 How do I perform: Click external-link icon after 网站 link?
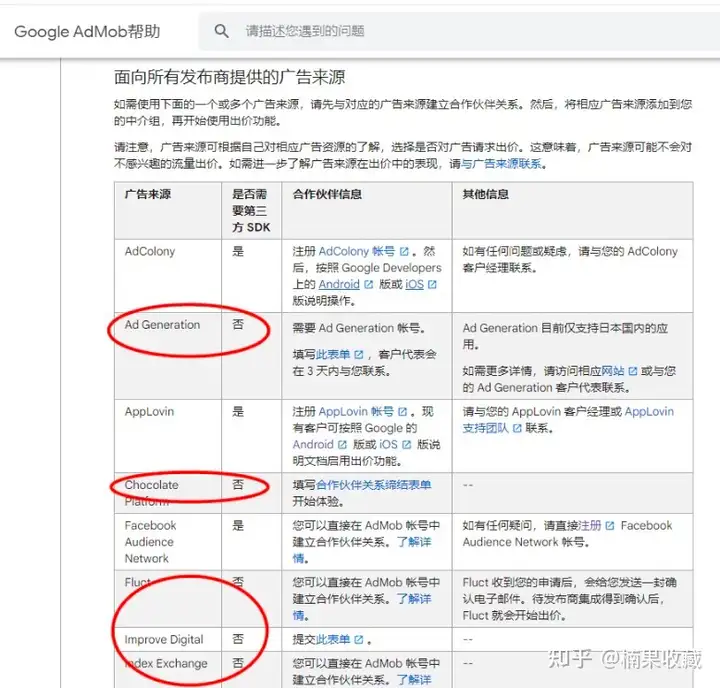(633, 371)
